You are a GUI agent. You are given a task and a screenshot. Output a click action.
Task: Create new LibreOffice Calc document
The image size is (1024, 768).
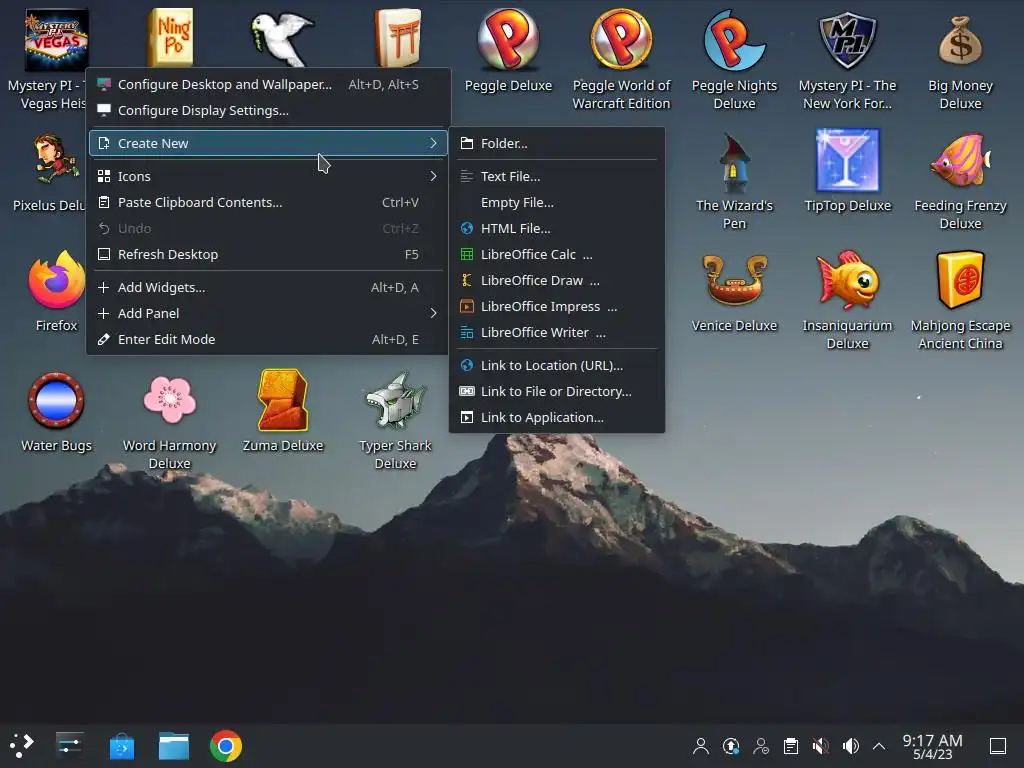[557, 255]
